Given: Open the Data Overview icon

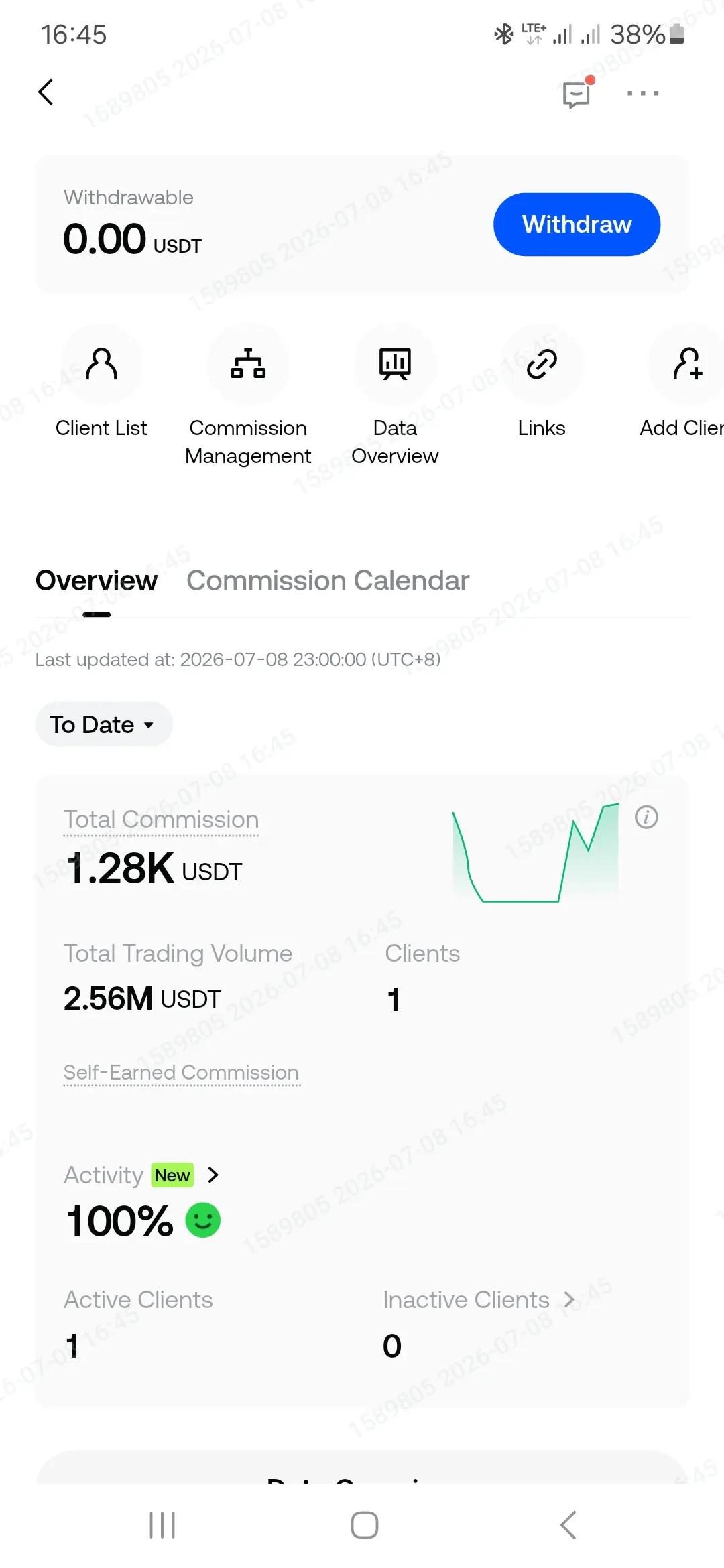Looking at the screenshot, I should click(x=395, y=364).
